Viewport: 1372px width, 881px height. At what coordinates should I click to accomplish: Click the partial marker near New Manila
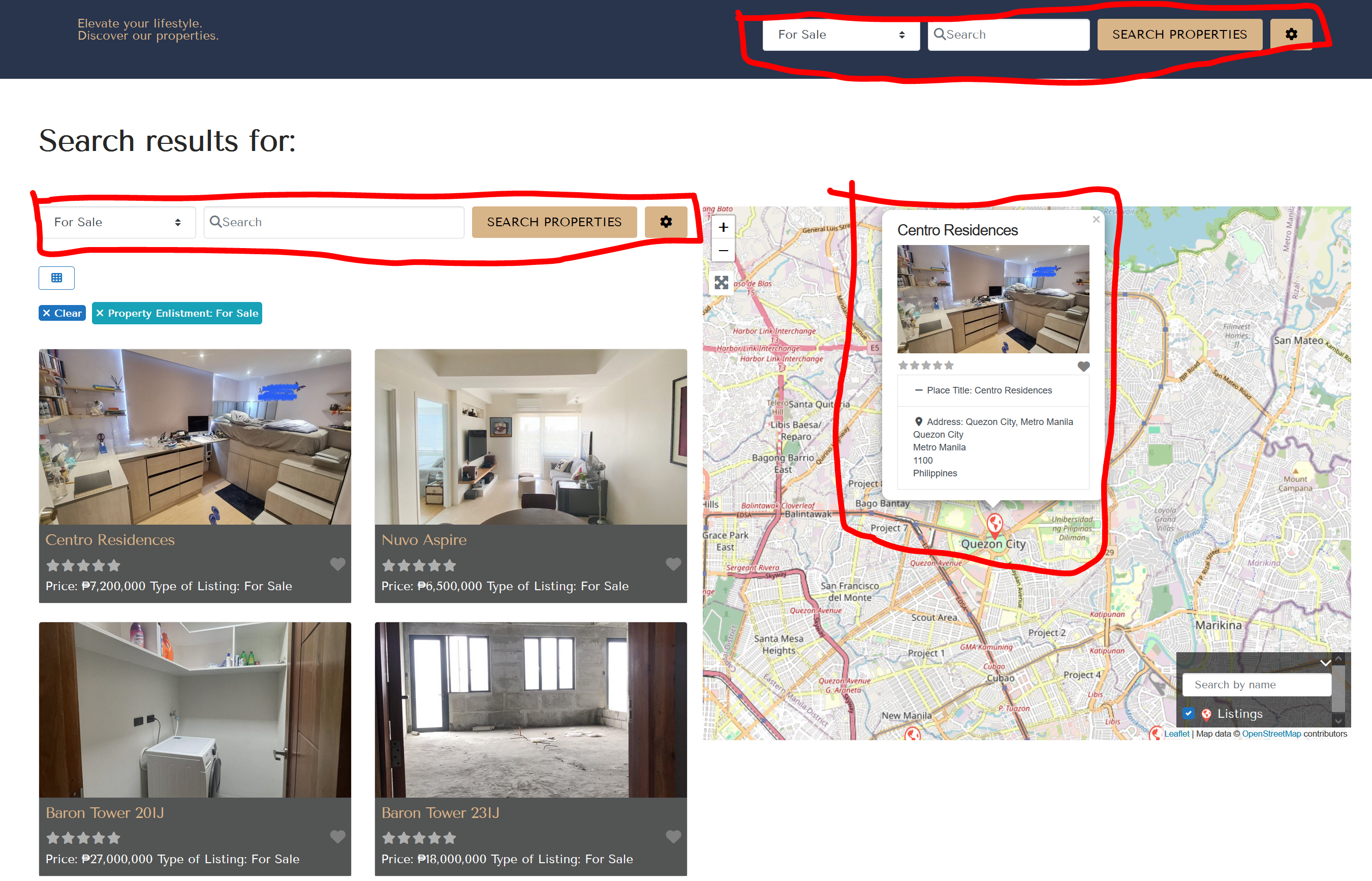[x=913, y=734]
